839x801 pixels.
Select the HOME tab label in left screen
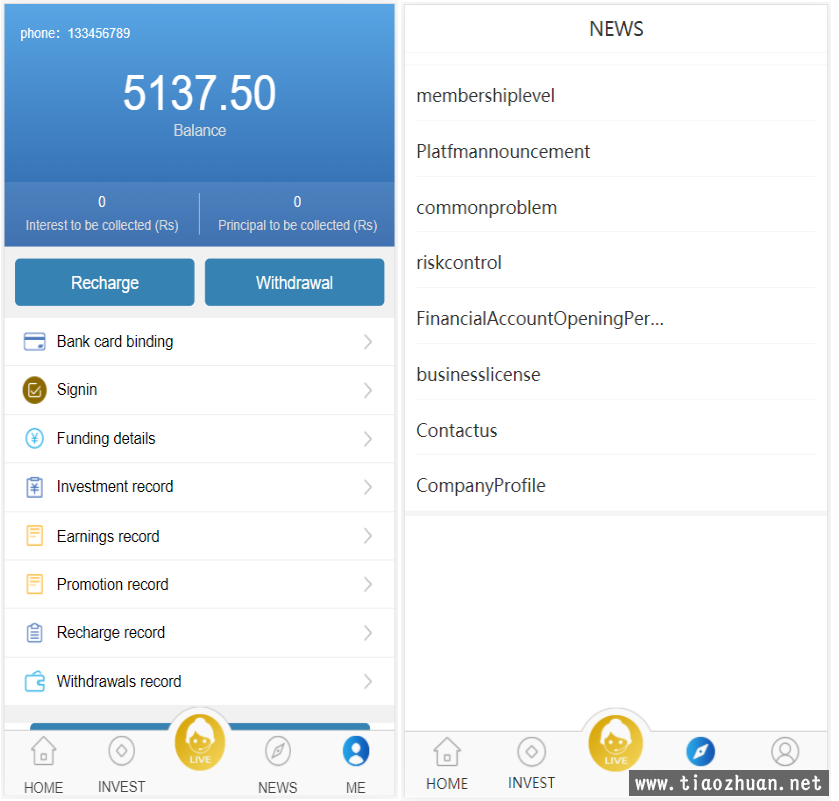coord(43,788)
